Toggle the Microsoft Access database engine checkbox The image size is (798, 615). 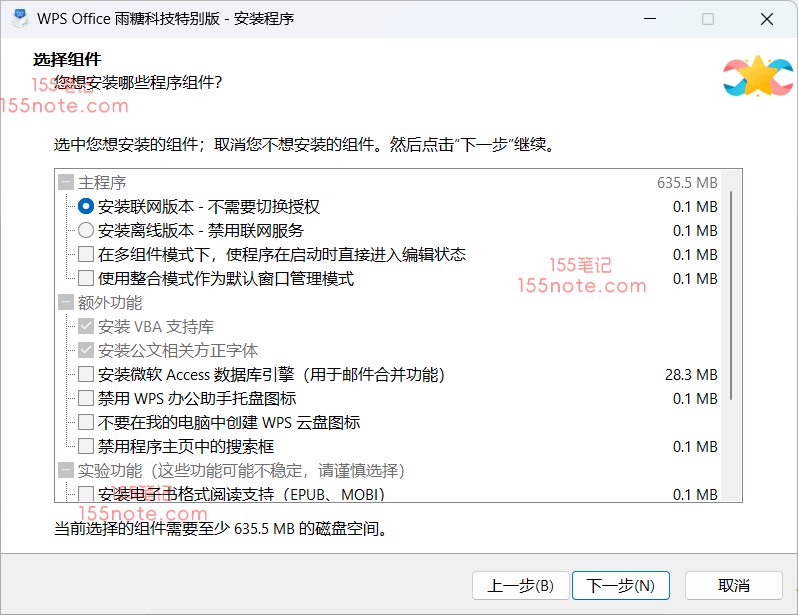pos(86,375)
